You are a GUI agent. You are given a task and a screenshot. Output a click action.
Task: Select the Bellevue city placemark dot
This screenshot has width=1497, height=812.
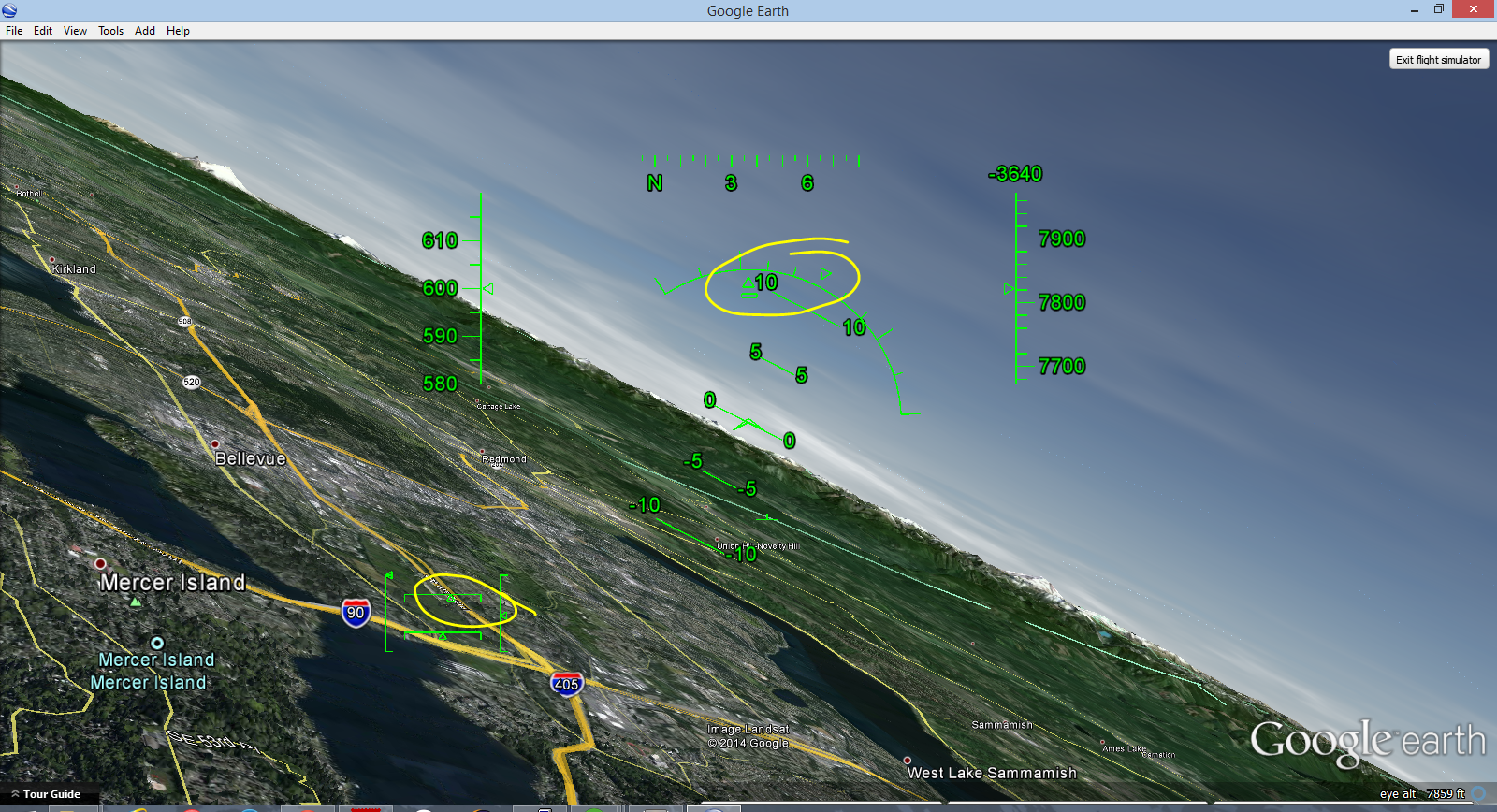pos(214,444)
